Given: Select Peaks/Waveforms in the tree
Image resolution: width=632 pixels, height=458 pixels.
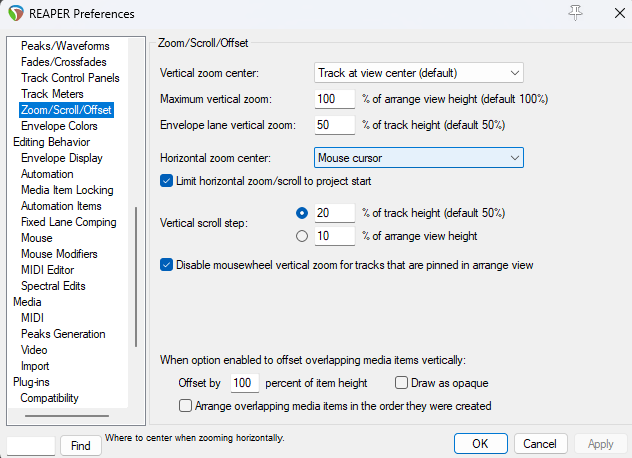Looking at the screenshot, I should pyautogui.click(x=65, y=46).
